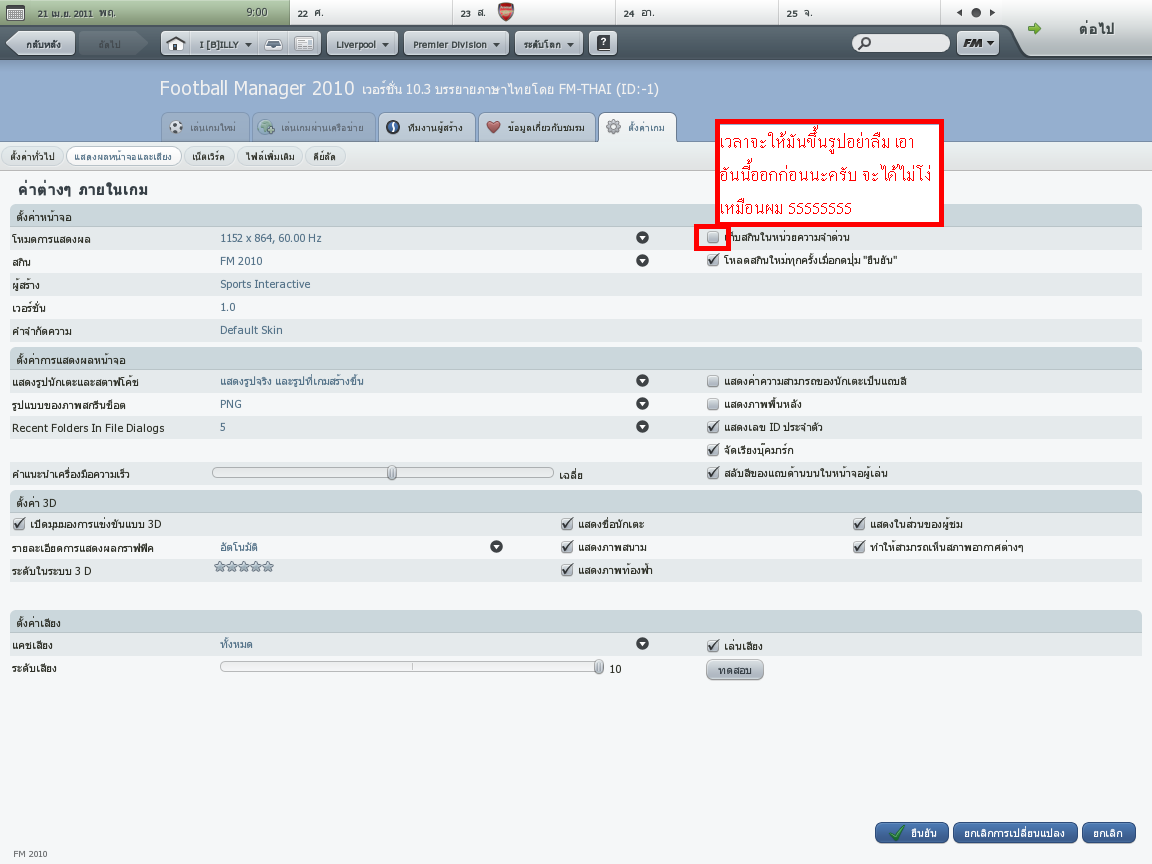The image size is (1152, 864).
Task: Toggle show player names checkbox
Action: (x=566, y=524)
